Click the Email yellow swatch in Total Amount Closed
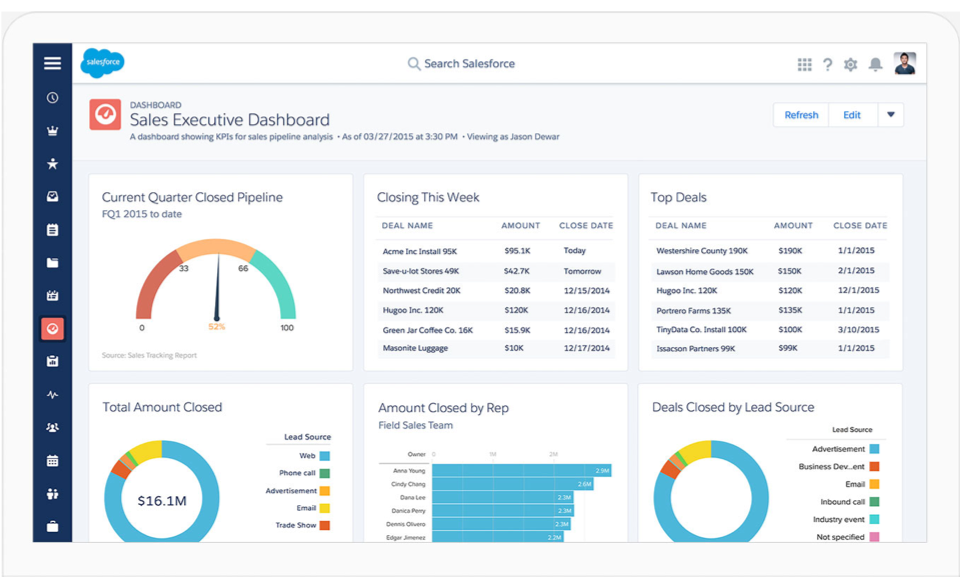 tap(324, 508)
